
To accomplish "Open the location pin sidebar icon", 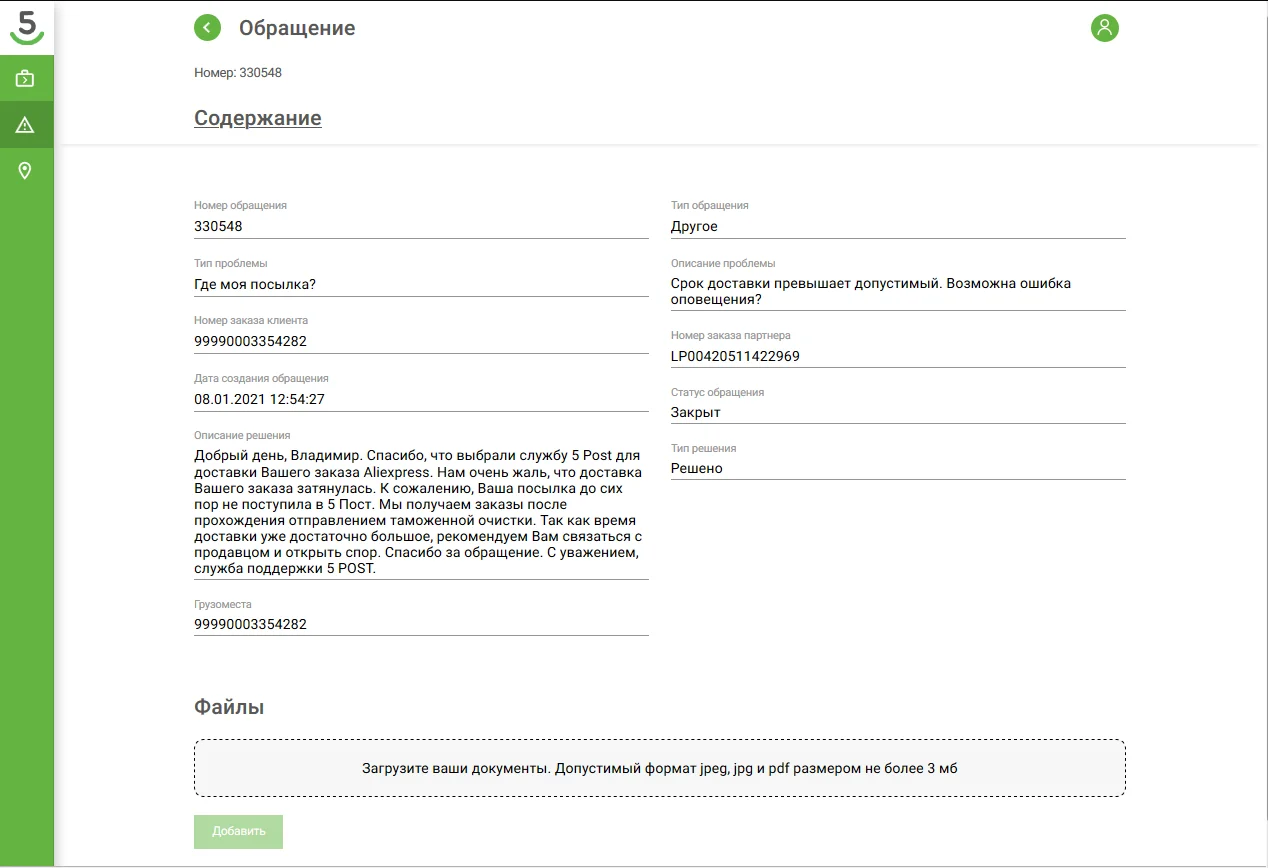I will pyautogui.click(x=26, y=171).
